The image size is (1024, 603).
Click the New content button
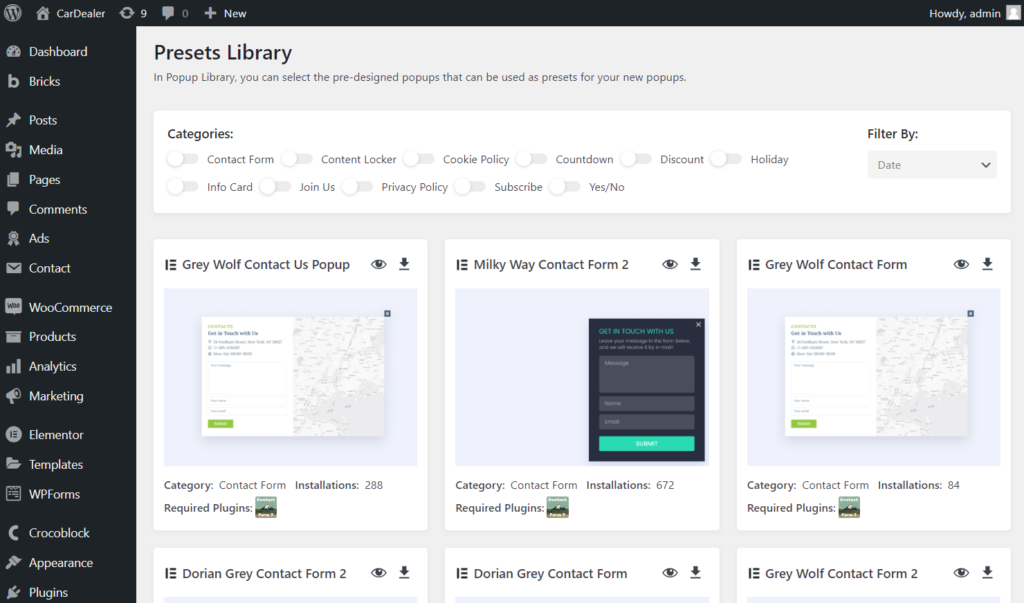[225, 13]
